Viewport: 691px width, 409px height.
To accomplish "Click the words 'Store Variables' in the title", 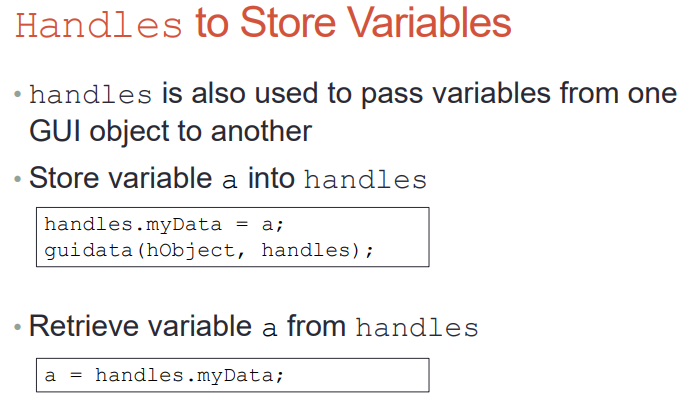I will pos(376,23).
